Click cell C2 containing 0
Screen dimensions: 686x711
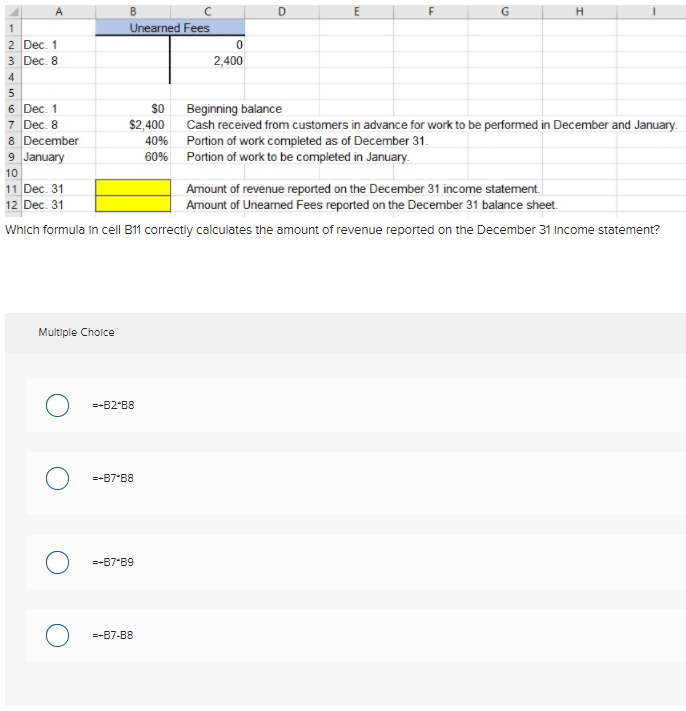208,44
